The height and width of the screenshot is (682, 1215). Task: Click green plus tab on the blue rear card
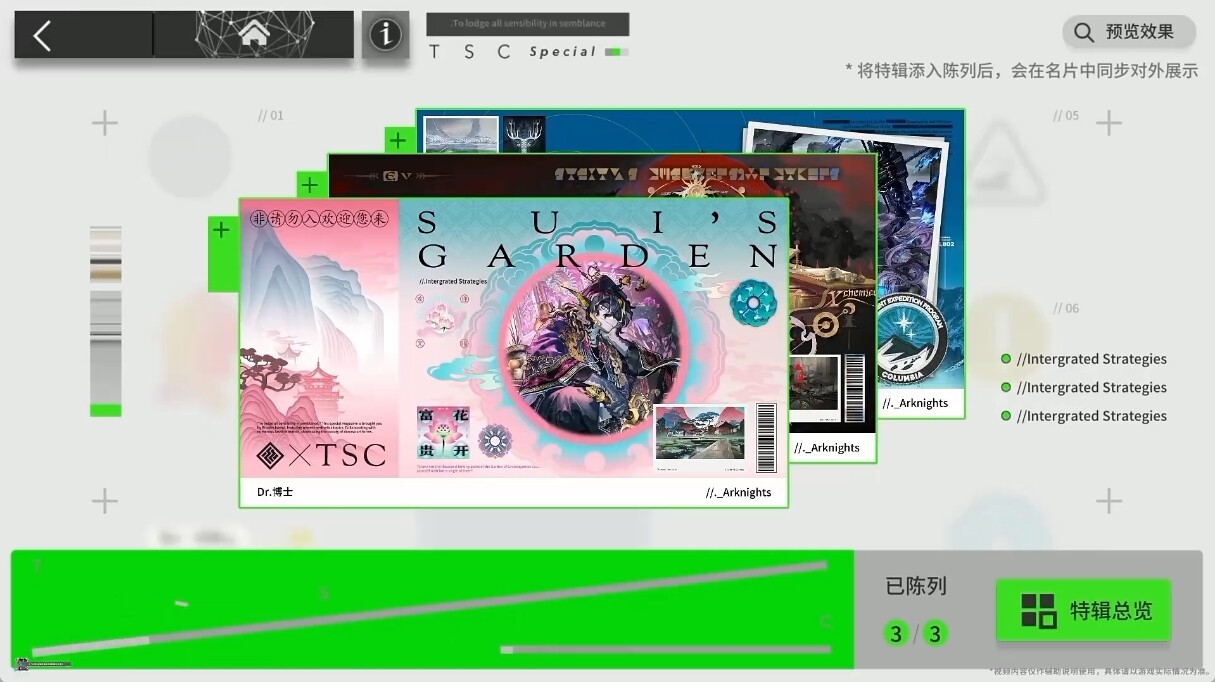pos(398,140)
